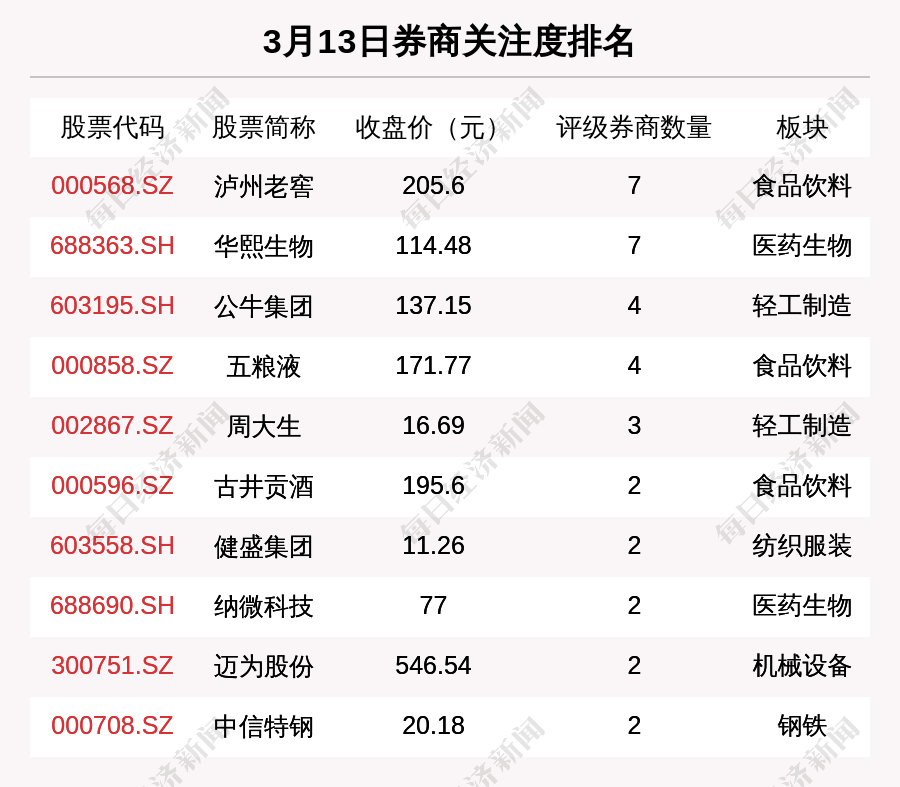Click broker count in 公牛集团 row
Image resolution: width=900 pixels, height=787 pixels.
coord(634,306)
